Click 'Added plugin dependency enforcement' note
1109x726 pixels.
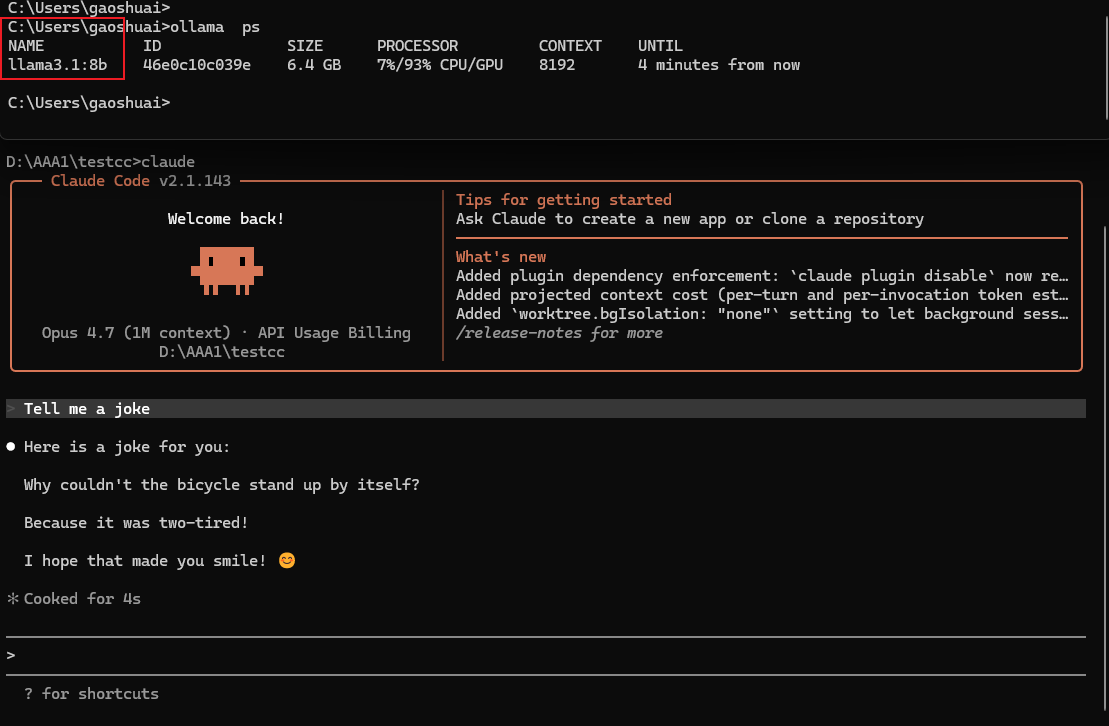point(762,276)
